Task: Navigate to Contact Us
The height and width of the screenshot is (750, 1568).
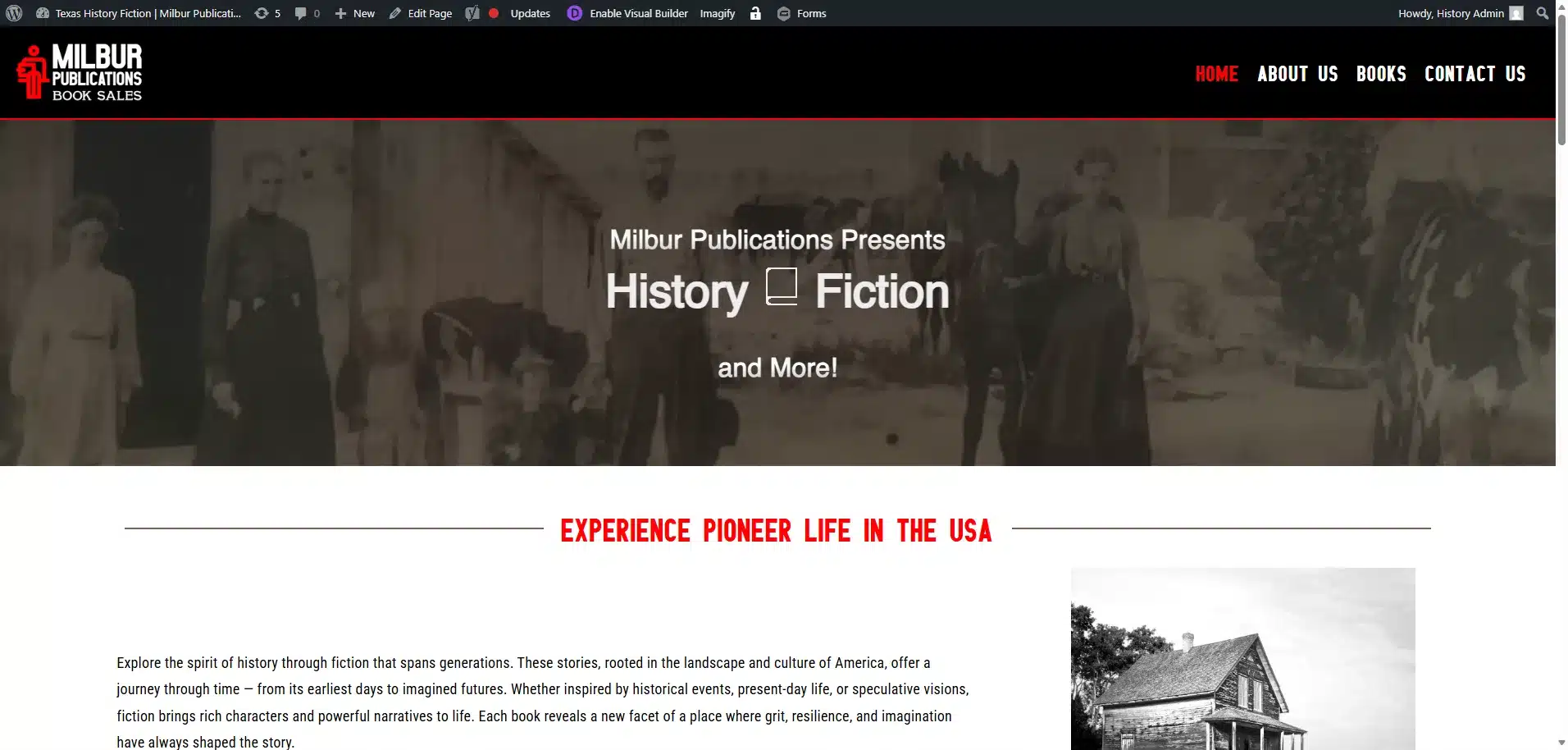Action: coord(1475,74)
